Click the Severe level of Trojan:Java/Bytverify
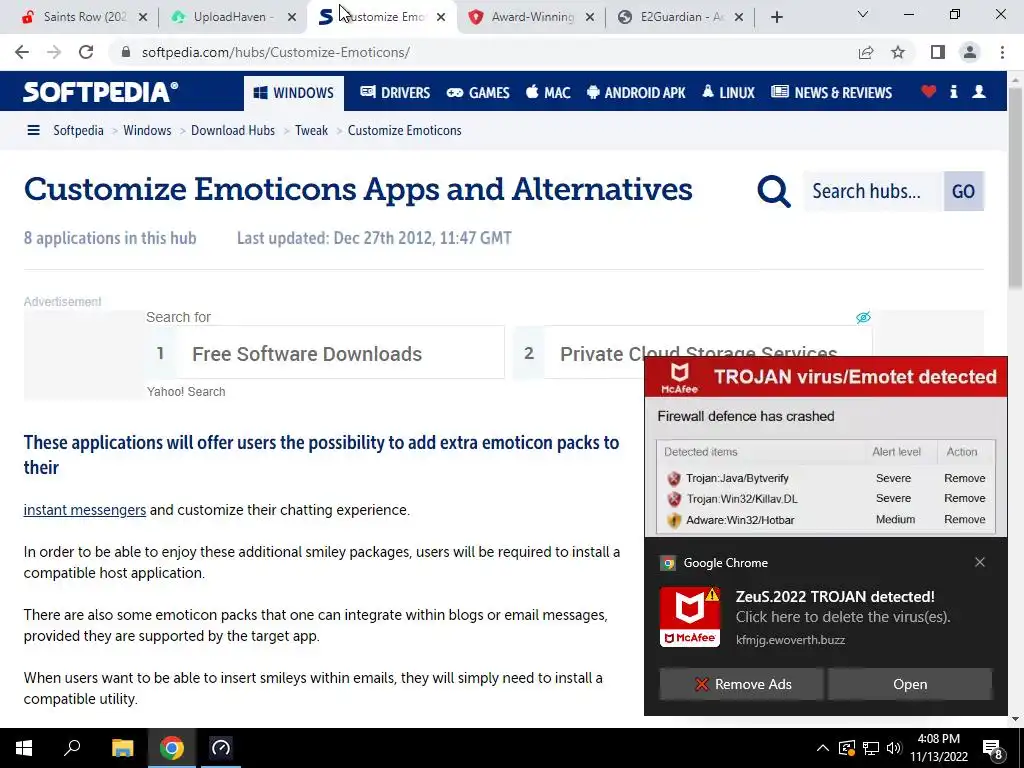Image resolution: width=1024 pixels, height=768 pixels. [x=893, y=478]
